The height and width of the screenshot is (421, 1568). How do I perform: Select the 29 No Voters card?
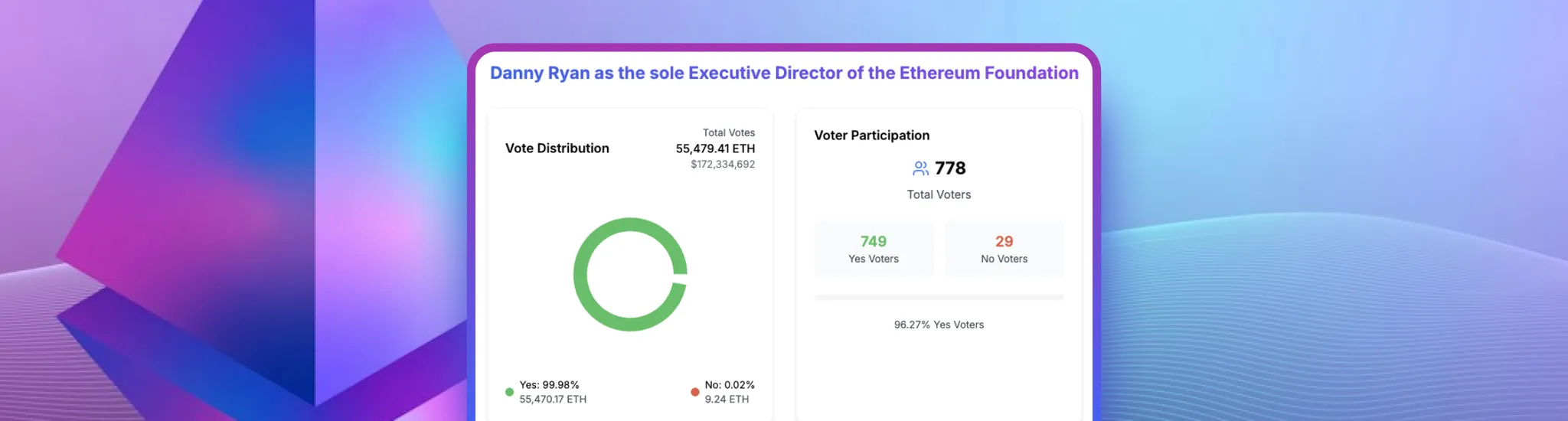click(x=1004, y=249)
